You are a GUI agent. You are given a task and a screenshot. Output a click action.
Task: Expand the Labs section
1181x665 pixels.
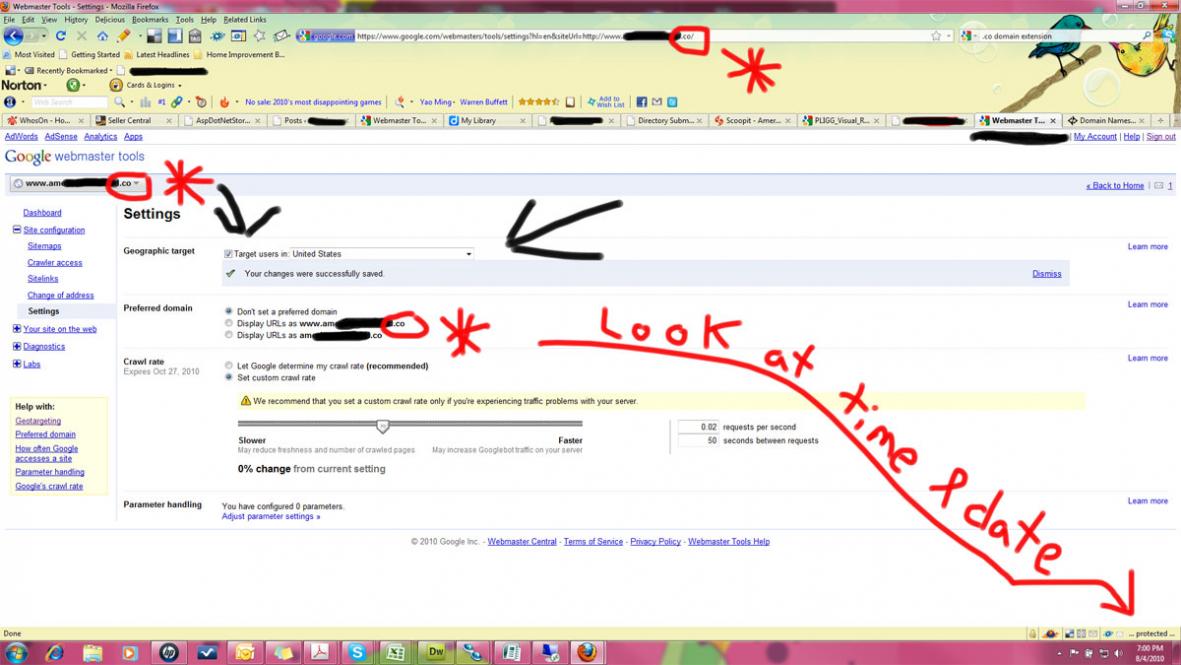17,364
